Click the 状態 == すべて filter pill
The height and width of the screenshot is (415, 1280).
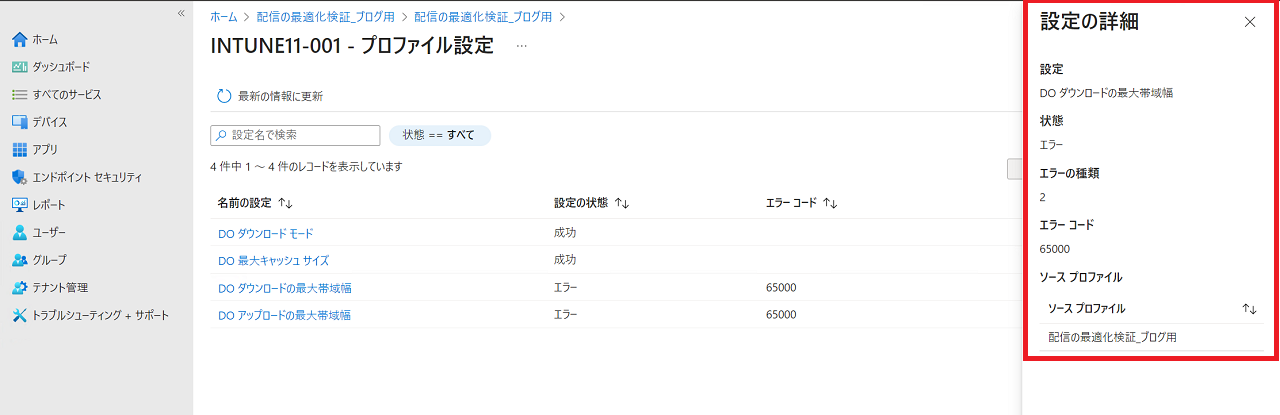point(439,135)
